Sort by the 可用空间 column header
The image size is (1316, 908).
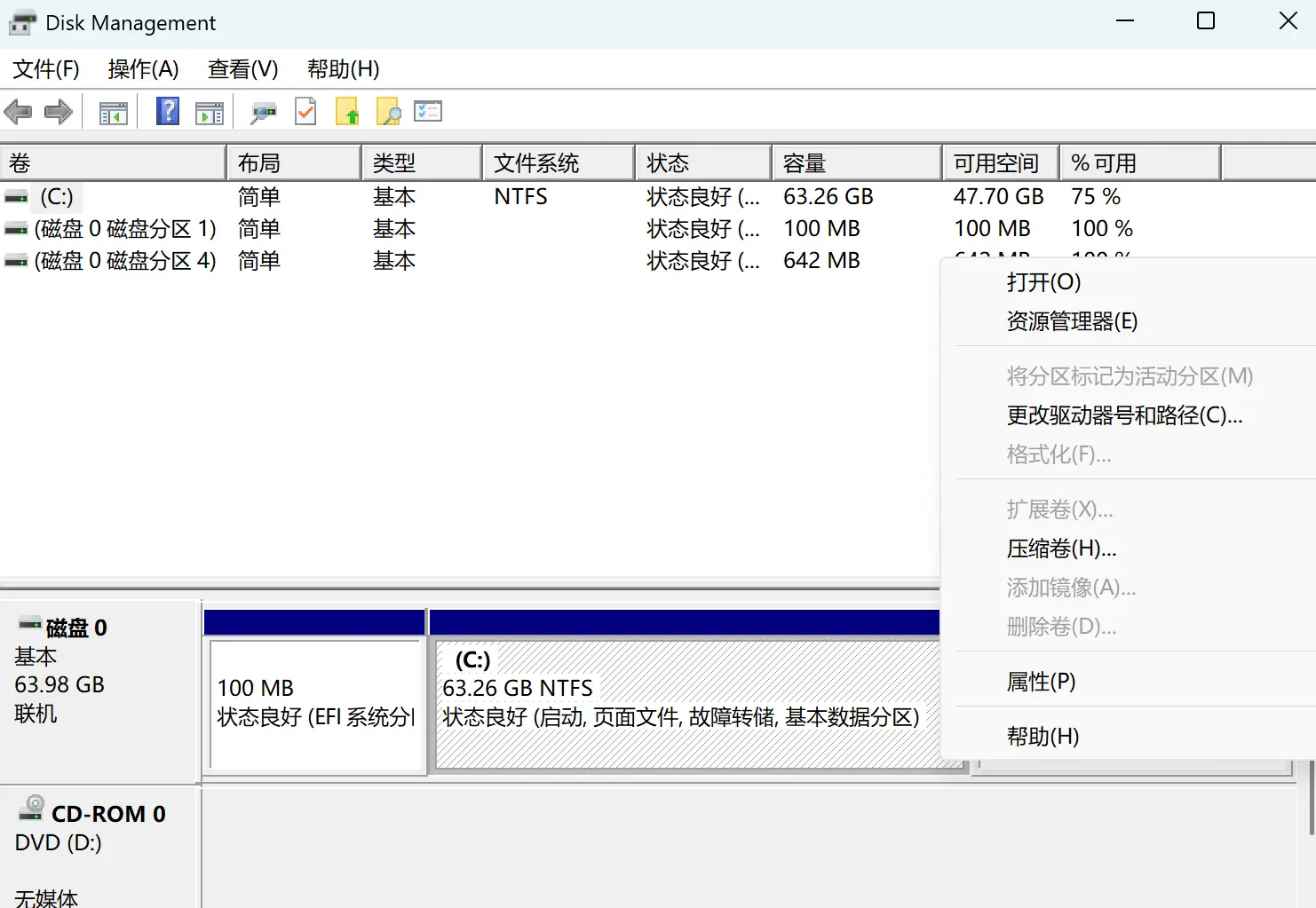tap(1001, 163)
